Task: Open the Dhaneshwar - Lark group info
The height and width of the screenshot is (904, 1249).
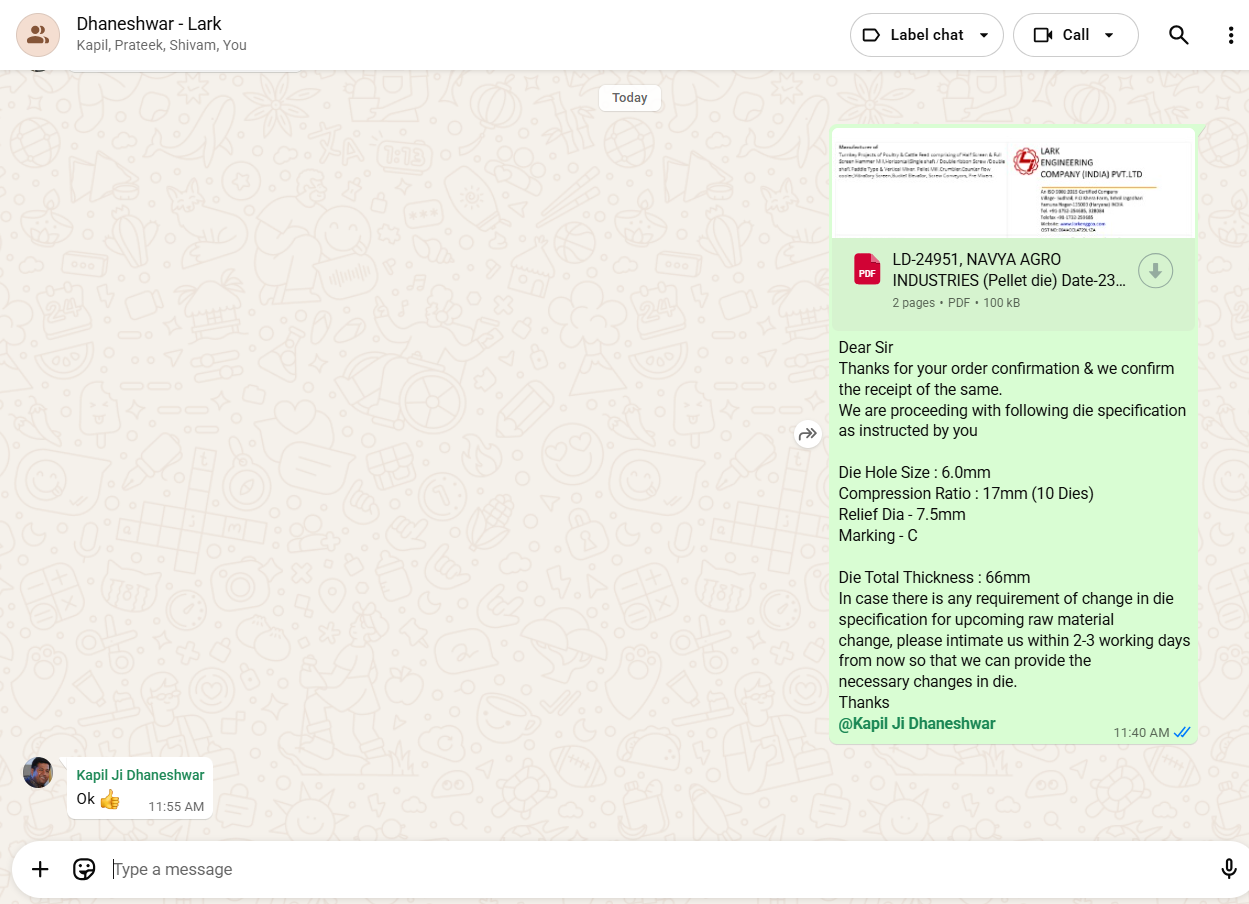Action: coord(149,24)
